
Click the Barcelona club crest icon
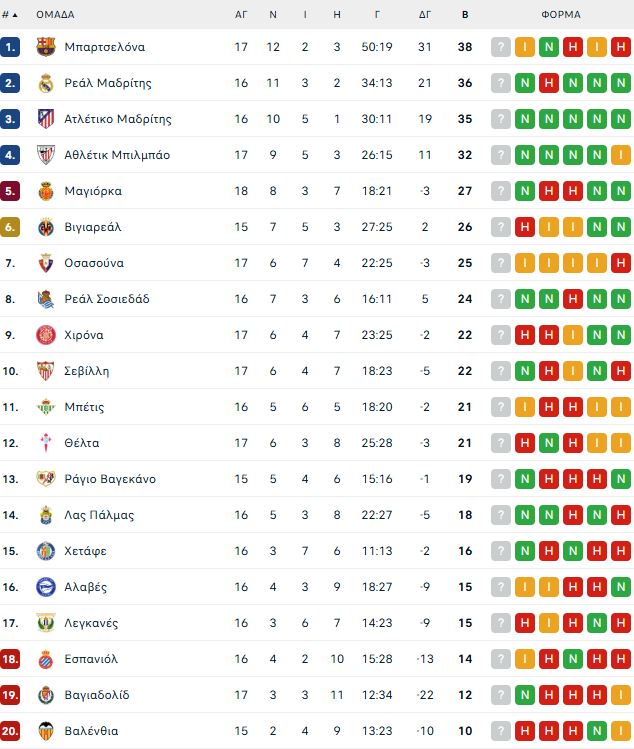pos(46,47)
